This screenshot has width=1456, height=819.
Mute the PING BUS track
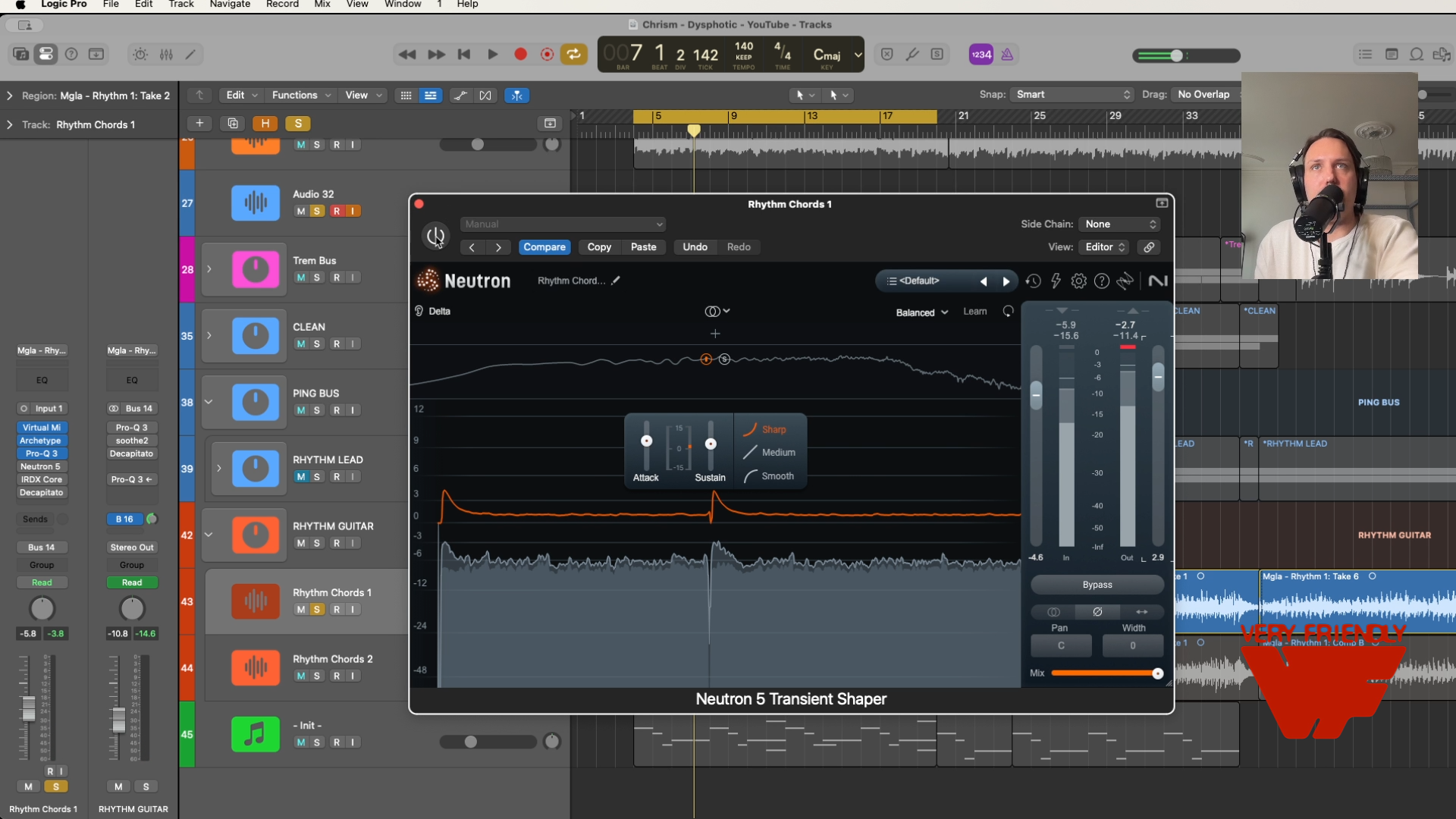[x=301, y=410]
